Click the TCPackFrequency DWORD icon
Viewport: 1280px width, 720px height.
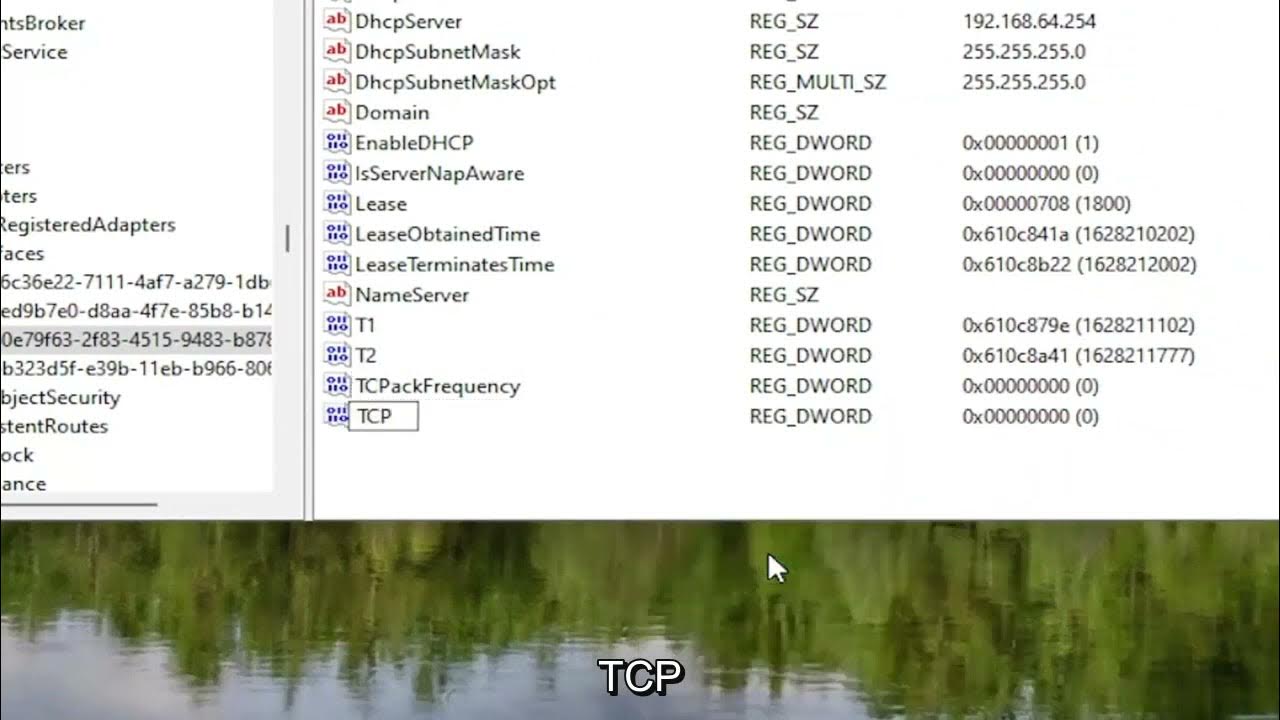pos(337,385)
